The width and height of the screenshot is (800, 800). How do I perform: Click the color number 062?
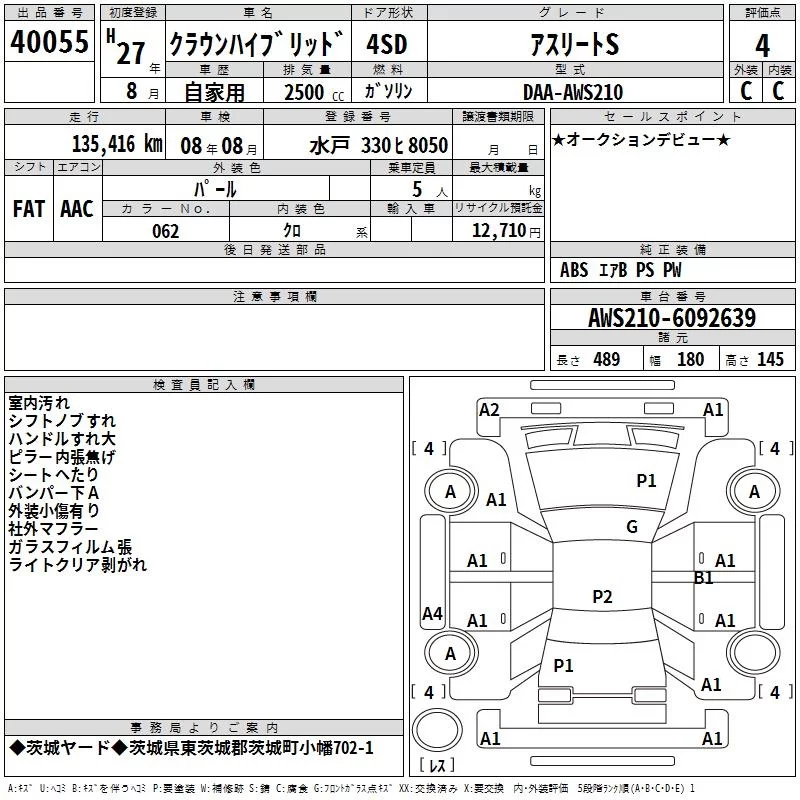point(166,232)
